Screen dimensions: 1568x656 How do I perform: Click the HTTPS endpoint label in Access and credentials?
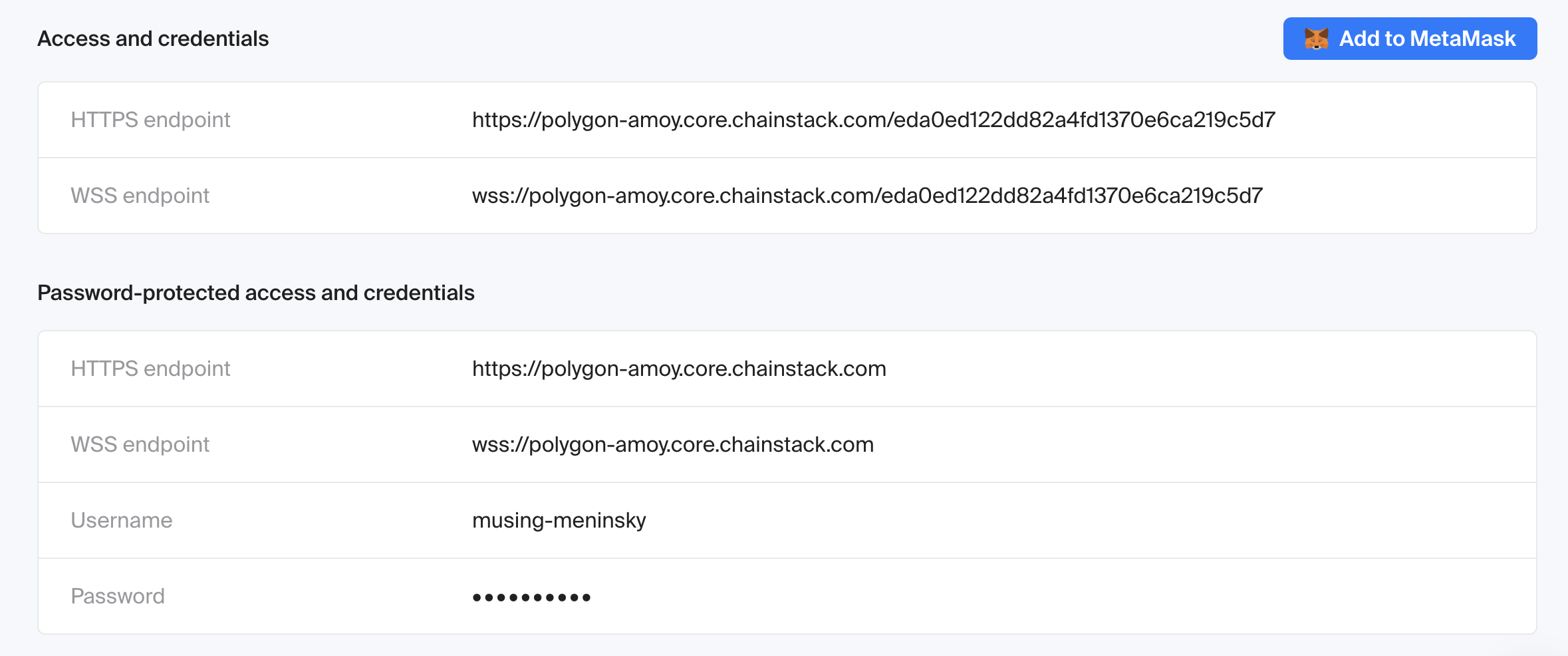click(x=150, y=120)
